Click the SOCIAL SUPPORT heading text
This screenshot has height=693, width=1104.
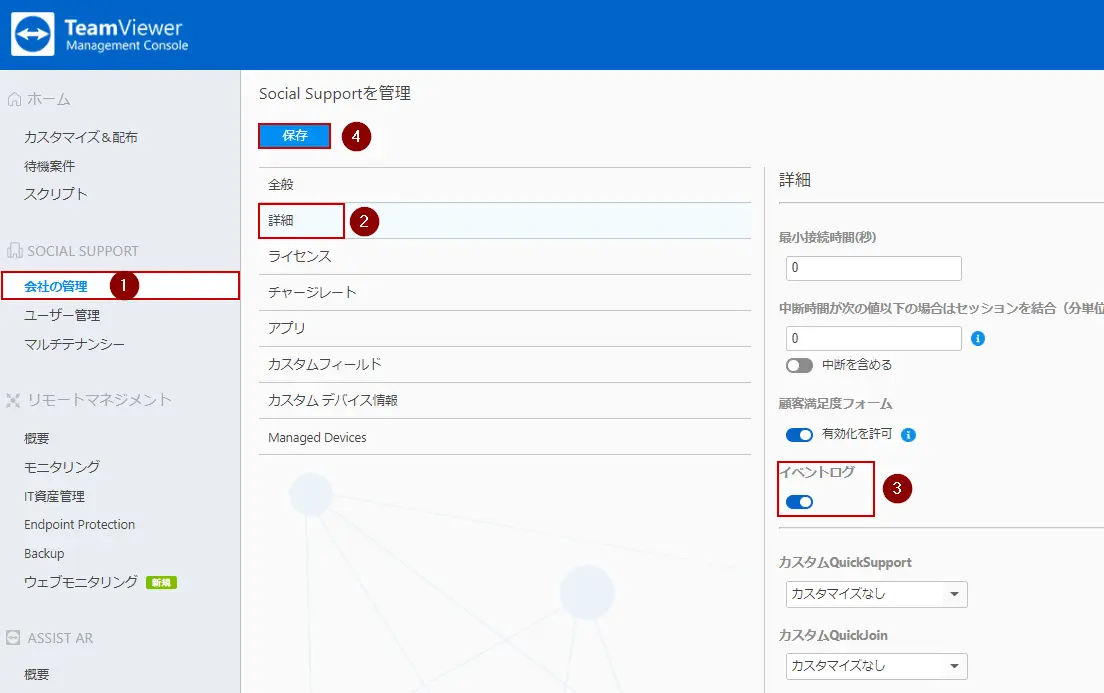coord(83,251)
